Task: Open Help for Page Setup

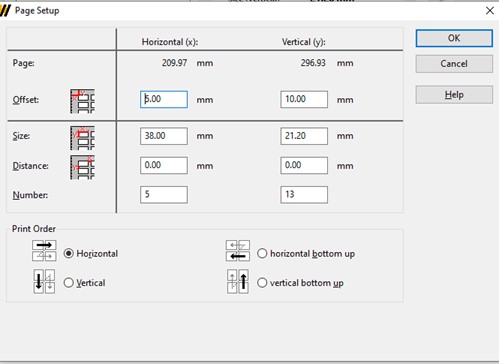Action: [x=454, y=95]
